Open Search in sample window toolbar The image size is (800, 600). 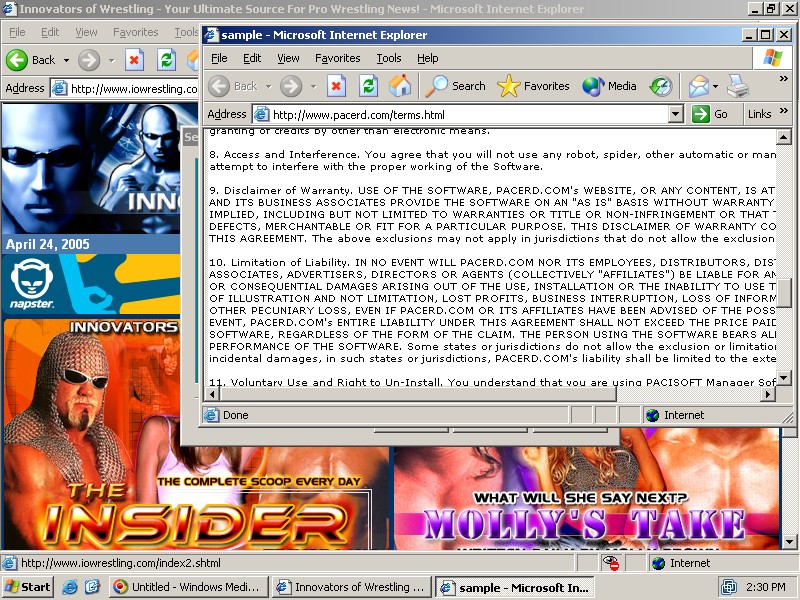pyautogui.click(x=456, y=86)
